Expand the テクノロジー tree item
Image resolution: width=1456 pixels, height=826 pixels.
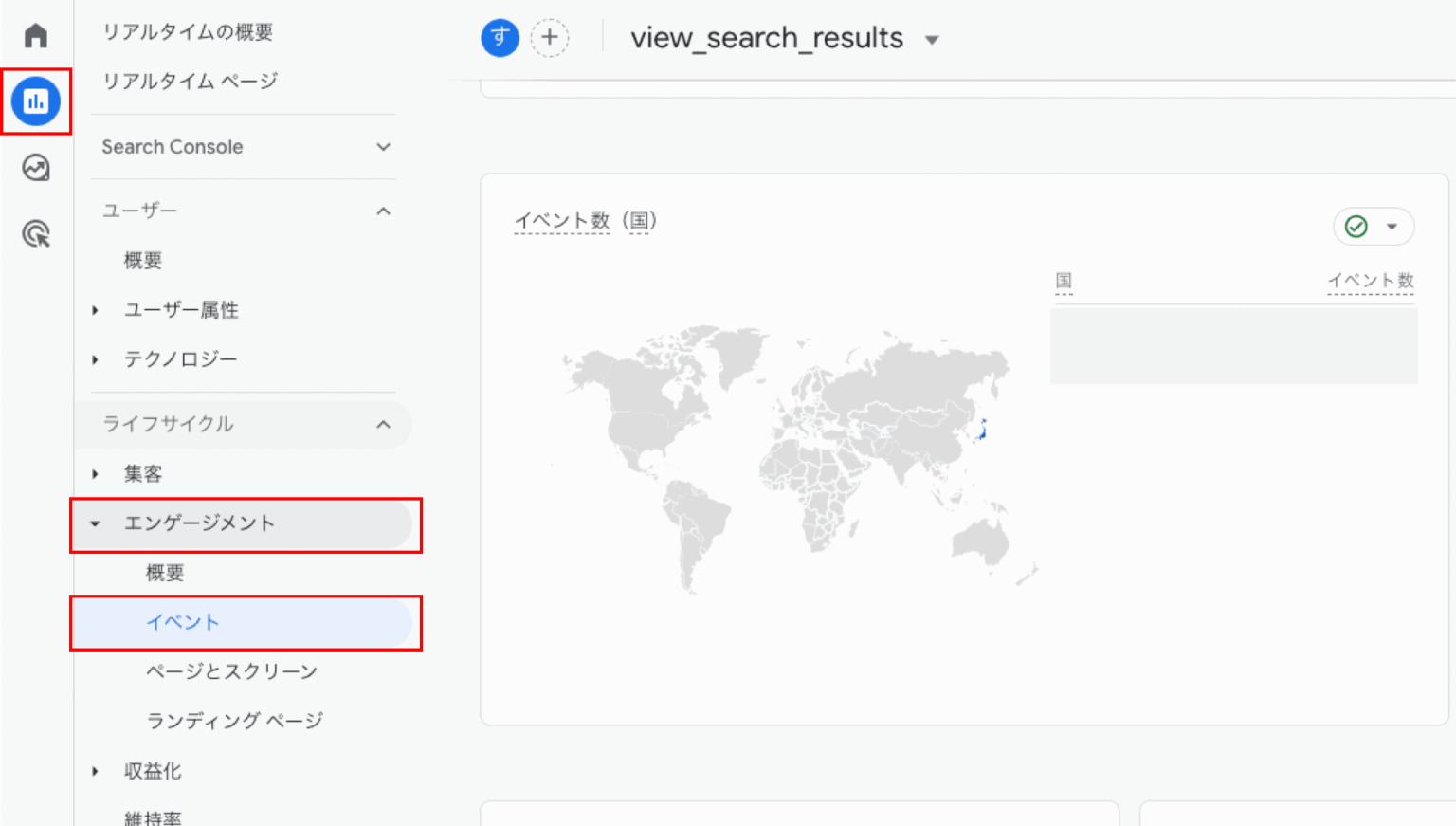click(95, 359)
